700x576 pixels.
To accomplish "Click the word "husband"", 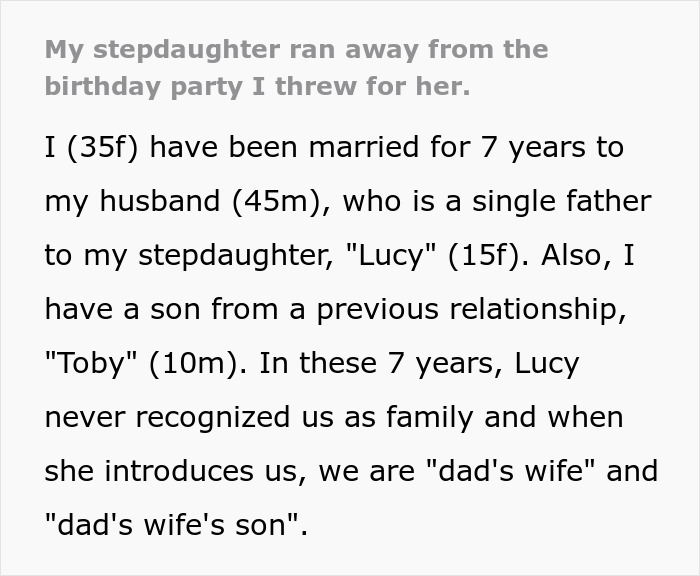I will pos(160,201).
